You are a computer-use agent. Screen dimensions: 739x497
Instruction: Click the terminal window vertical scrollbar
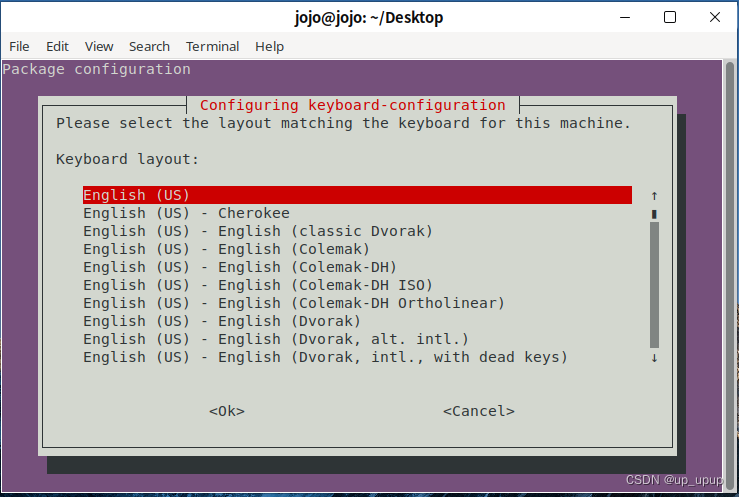tap(730, 276)
